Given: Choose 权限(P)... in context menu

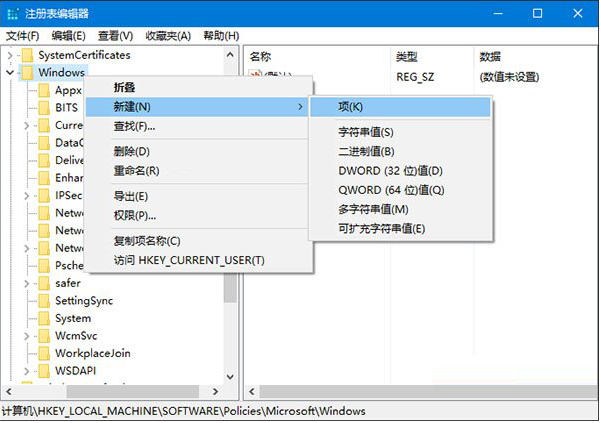Looking at the screenshot, I should (135, 215).
